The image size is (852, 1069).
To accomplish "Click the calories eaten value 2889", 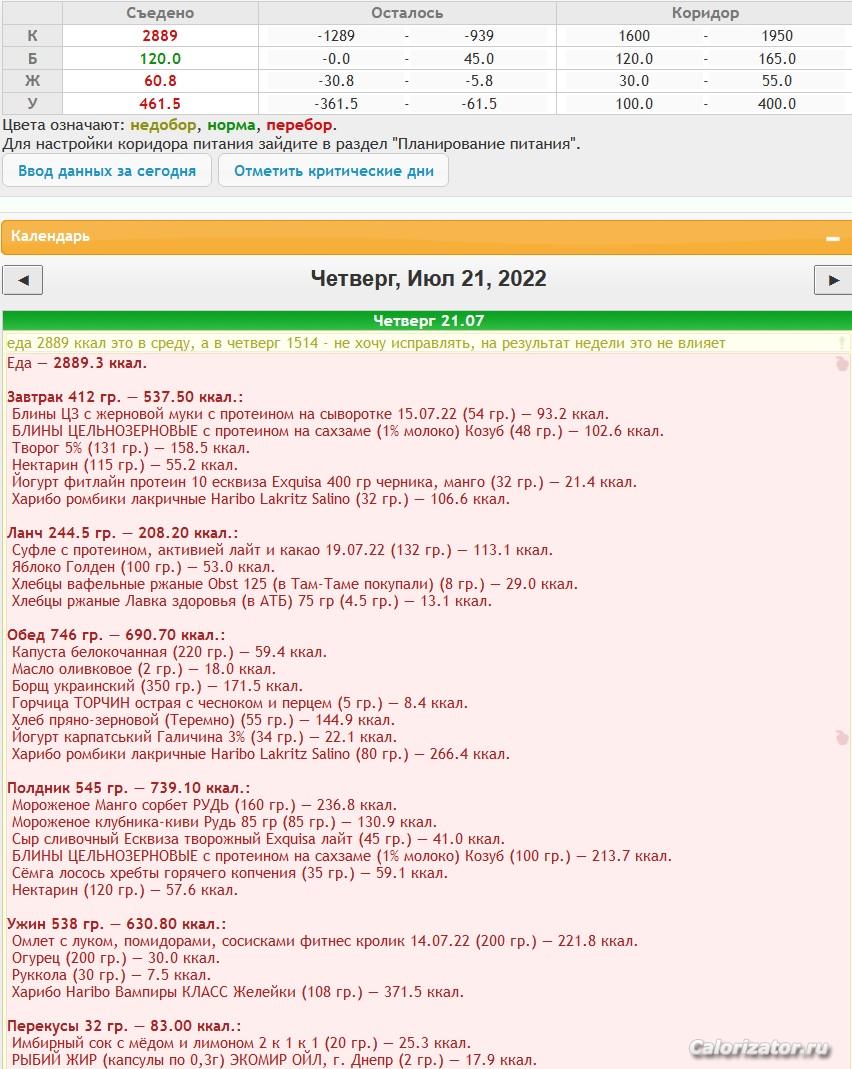I will tap(160, 36).
